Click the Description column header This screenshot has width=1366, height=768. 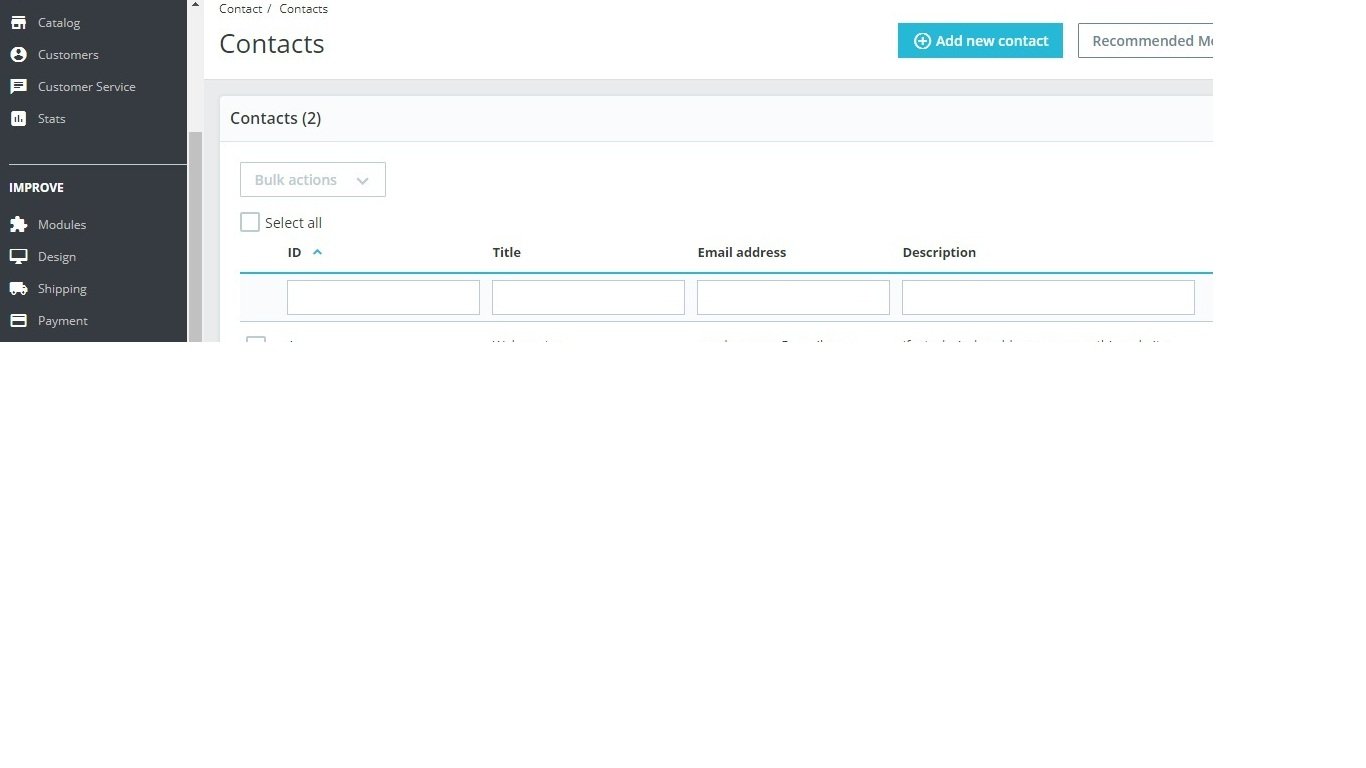pos(939,252)
